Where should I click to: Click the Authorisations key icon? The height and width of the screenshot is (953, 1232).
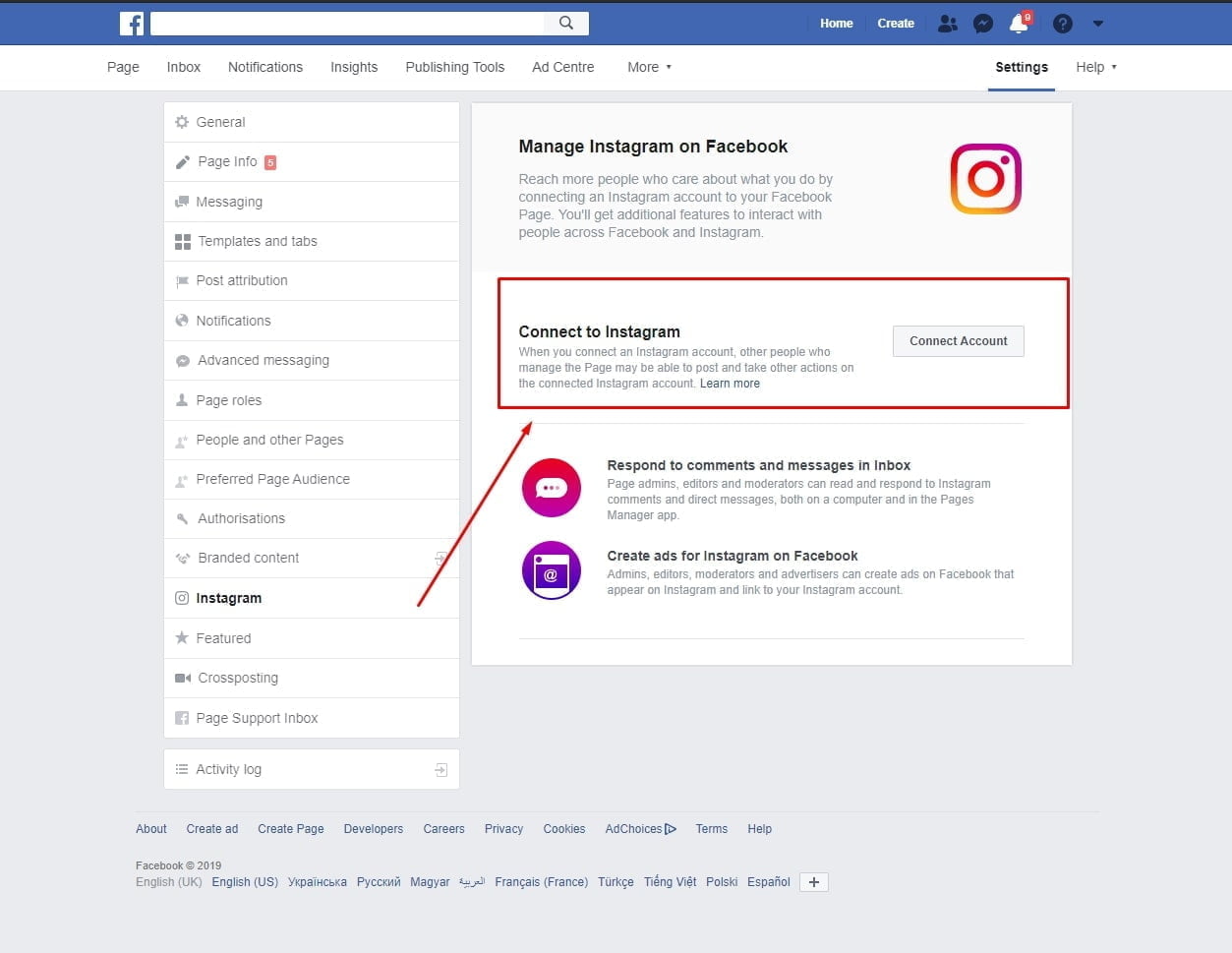click(182, 518)
